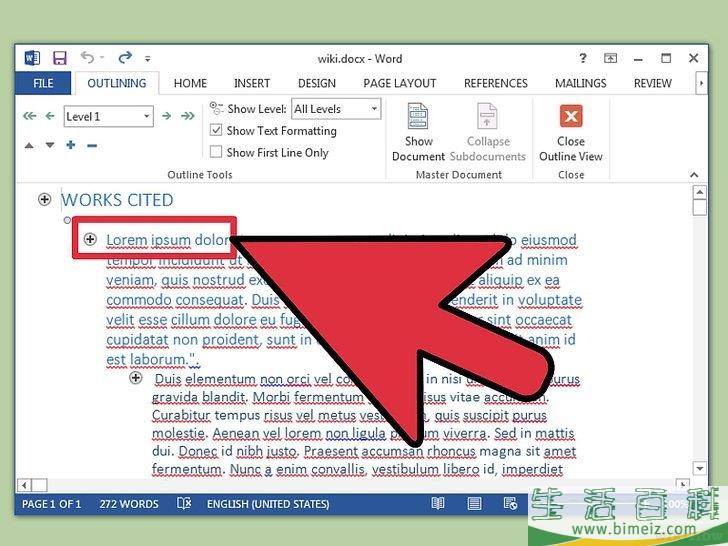Image resolution: width=728 pixels, height=546 pixels.
Task: Switch to the HOME ribbon tab
Action: coord(190,84)
